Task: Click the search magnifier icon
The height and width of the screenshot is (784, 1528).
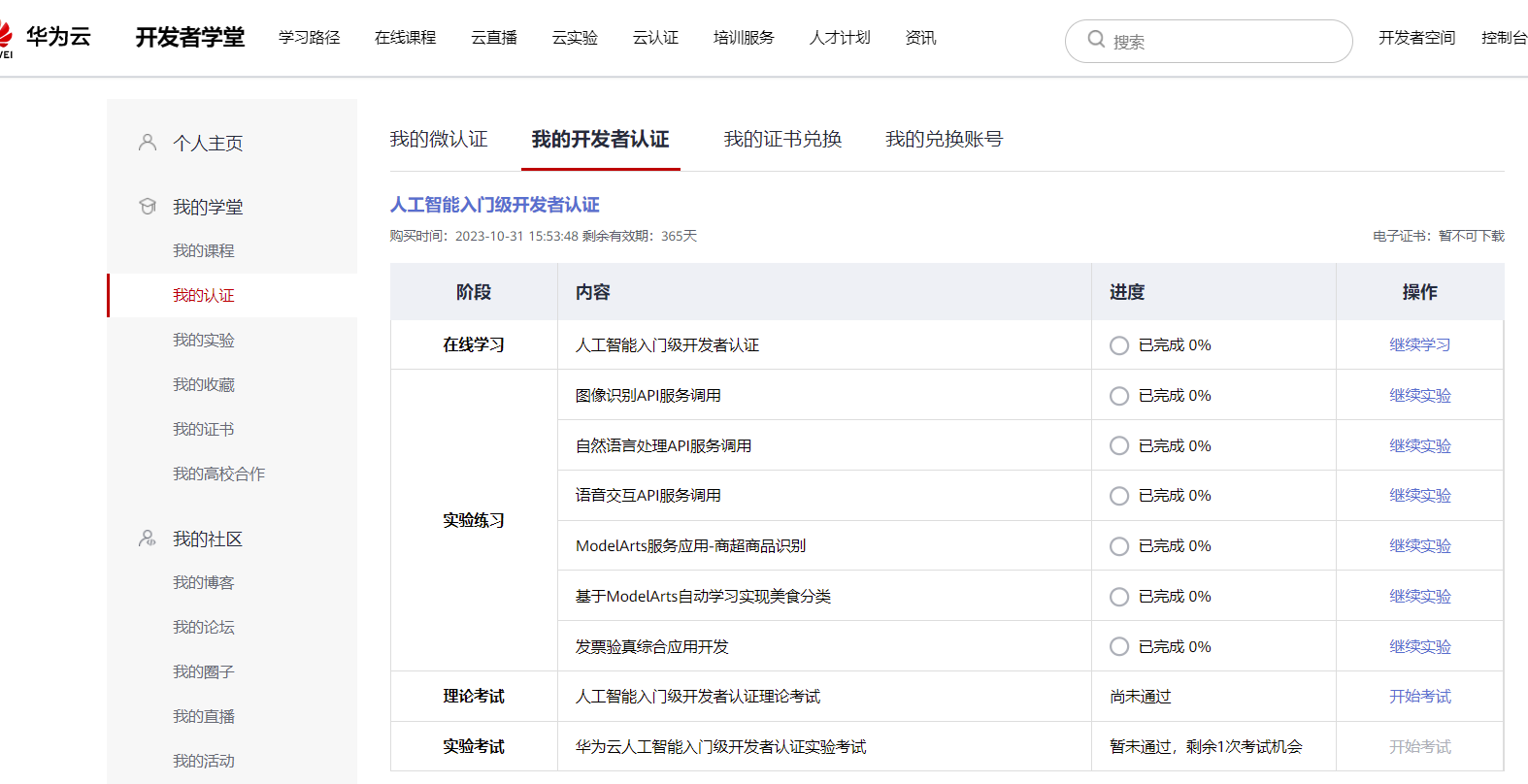Action: point(1096,40)
